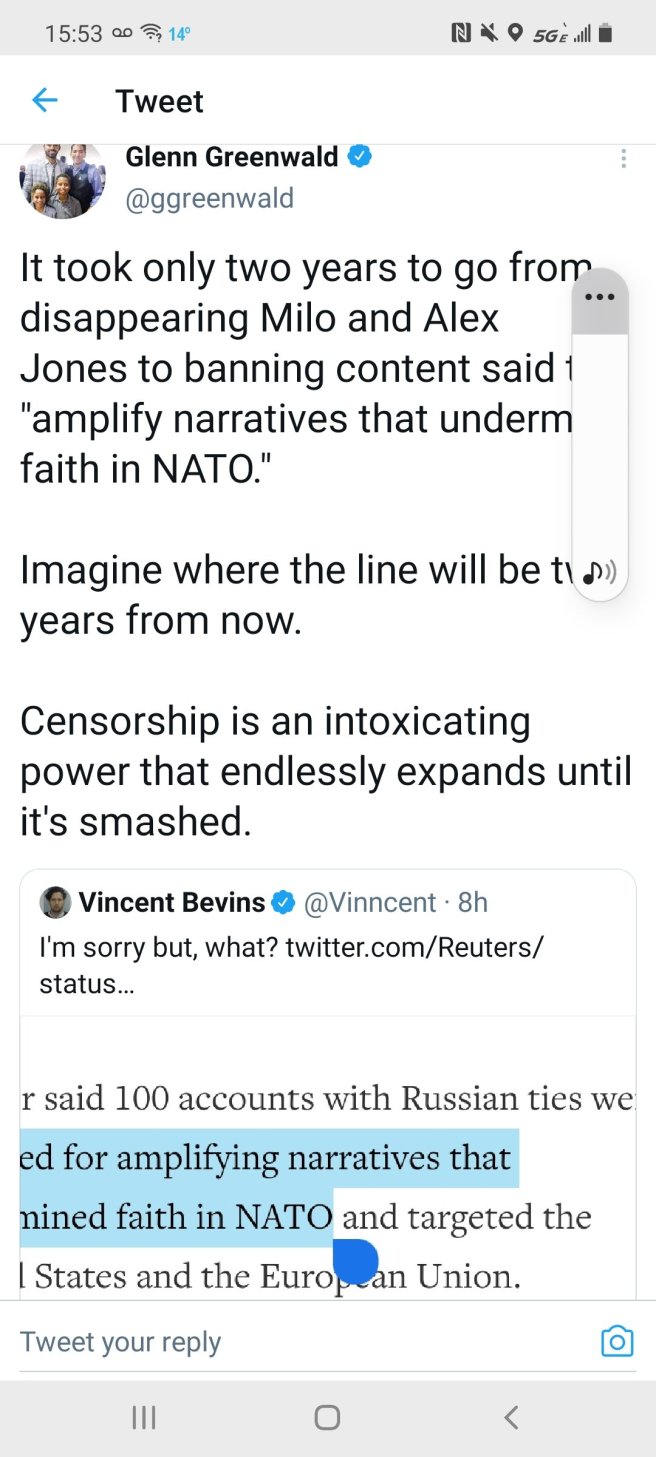Tap Glenn Greenwald's profile picture
The height and width of the screenshot is (1457, 656).
pyautogui.click(x=62, y=177)
